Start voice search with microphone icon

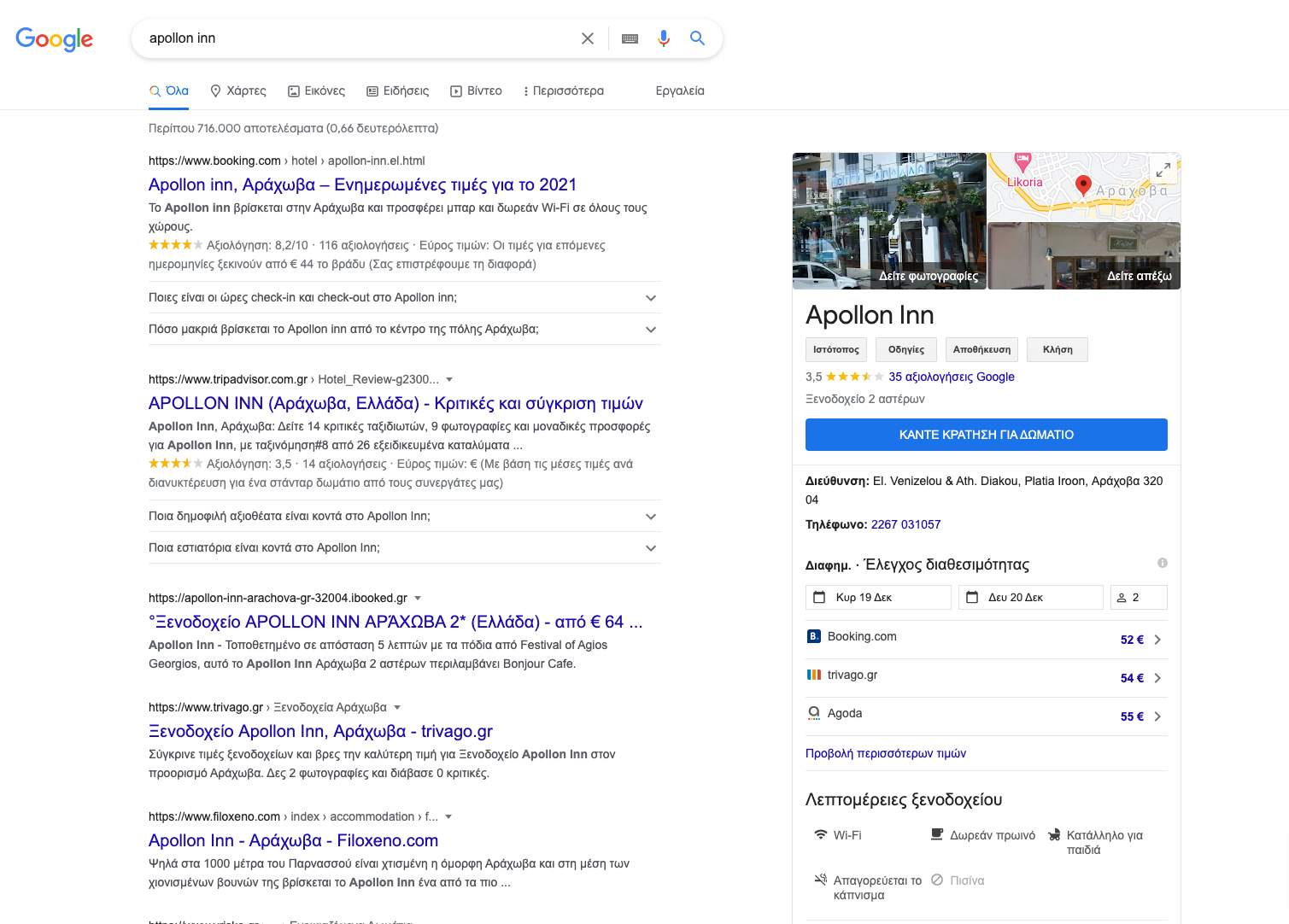point(664,38)
